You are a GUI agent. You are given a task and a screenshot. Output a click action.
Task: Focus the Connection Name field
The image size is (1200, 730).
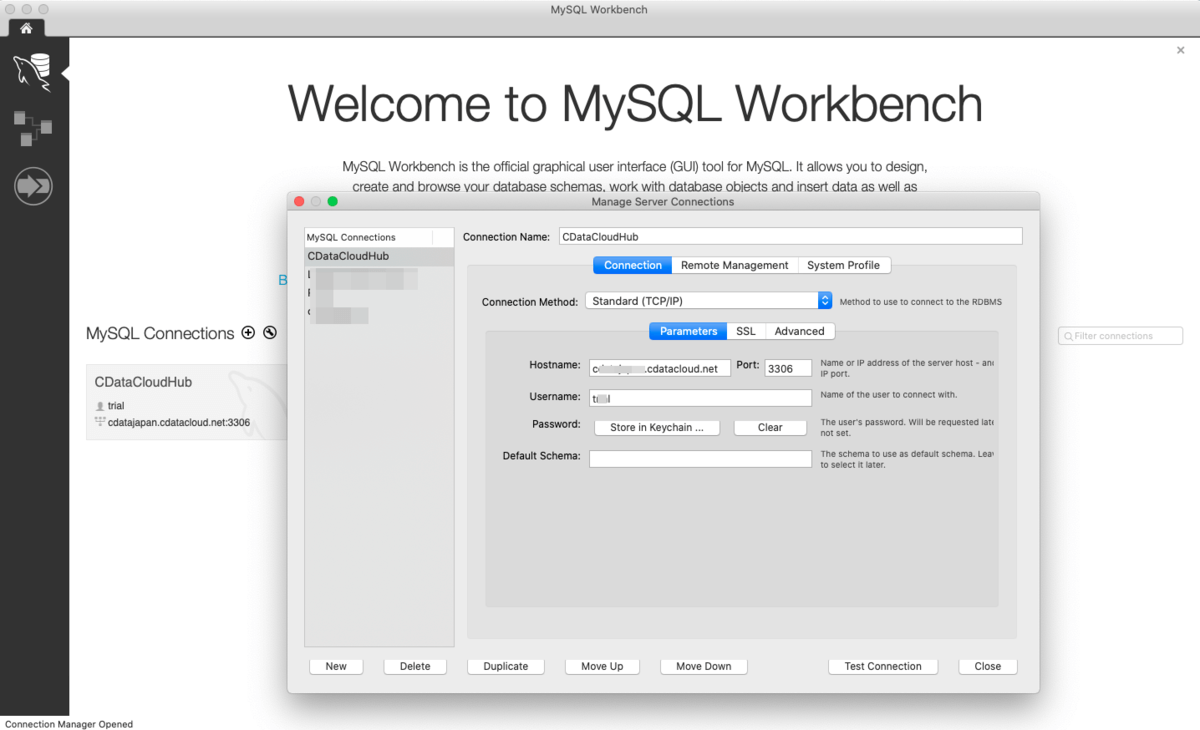[x=791, y=237]
